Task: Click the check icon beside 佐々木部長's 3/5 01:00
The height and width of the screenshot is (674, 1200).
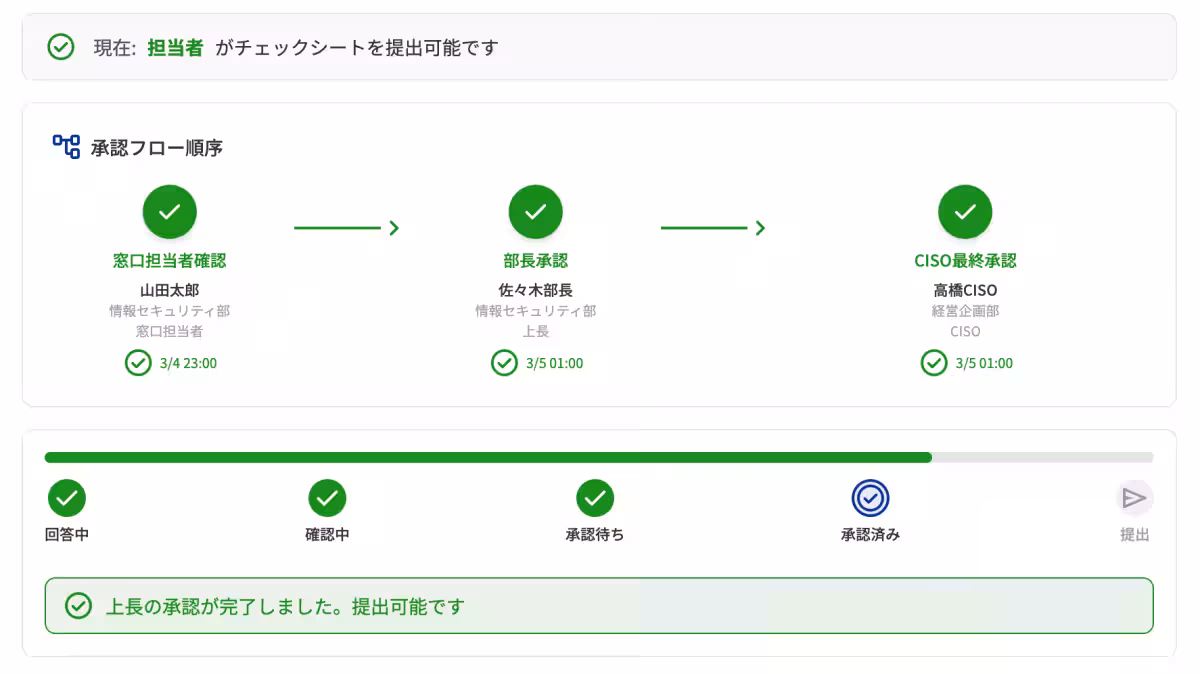Action: tap(504, 363)
